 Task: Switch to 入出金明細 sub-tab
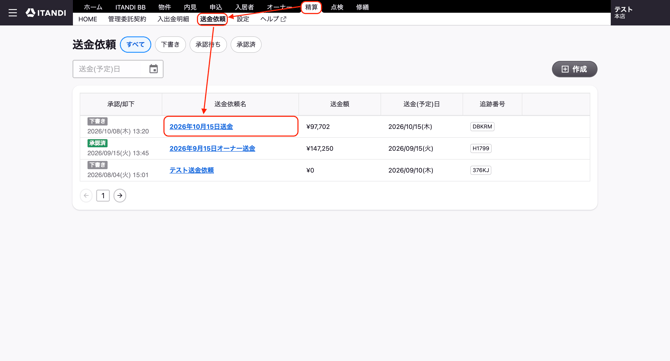click(x=173, y=19)
